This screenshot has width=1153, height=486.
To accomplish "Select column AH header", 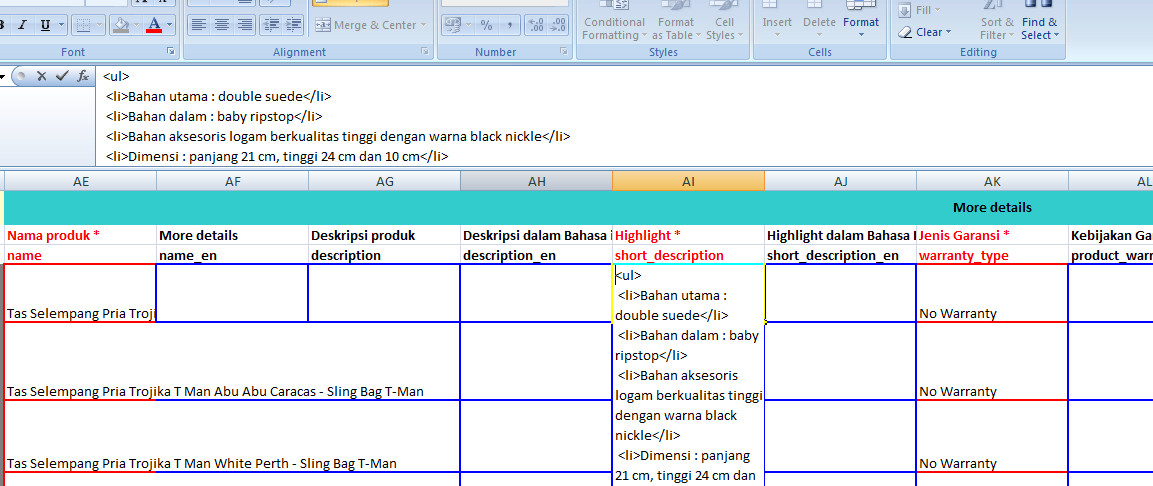I will (x=536, y=182).
